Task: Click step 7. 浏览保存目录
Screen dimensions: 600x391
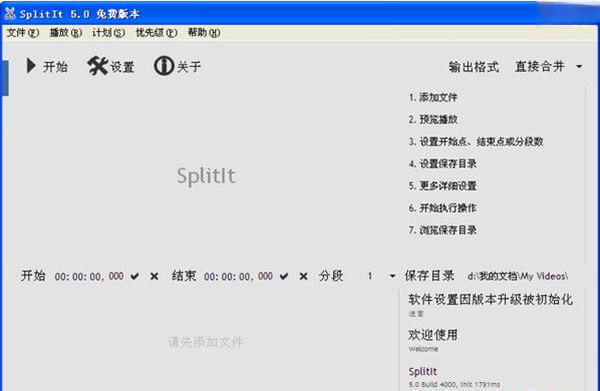Action: click(x=442, y=230)
